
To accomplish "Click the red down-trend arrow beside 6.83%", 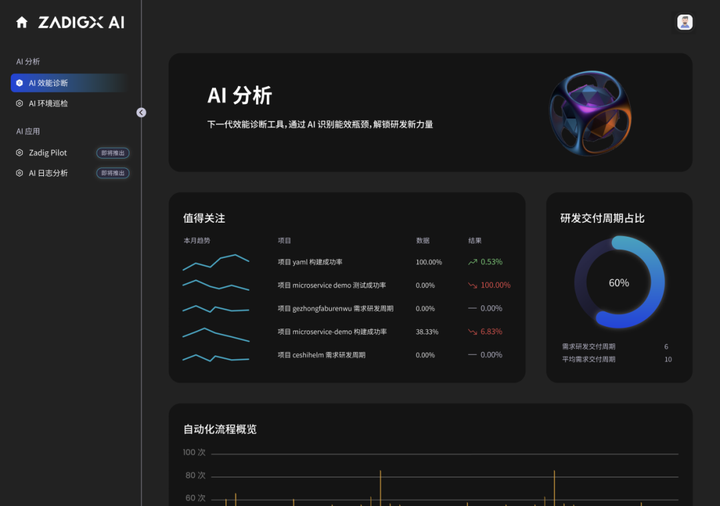I will 472,332.
